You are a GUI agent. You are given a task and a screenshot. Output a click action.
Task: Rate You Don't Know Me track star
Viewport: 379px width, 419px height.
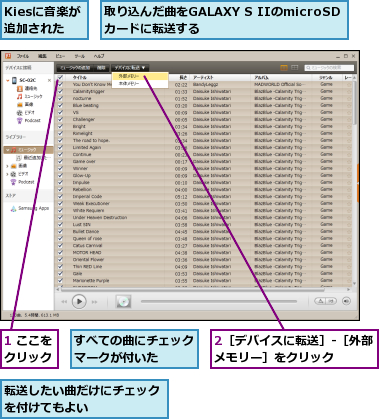click(x=349, y=85)
